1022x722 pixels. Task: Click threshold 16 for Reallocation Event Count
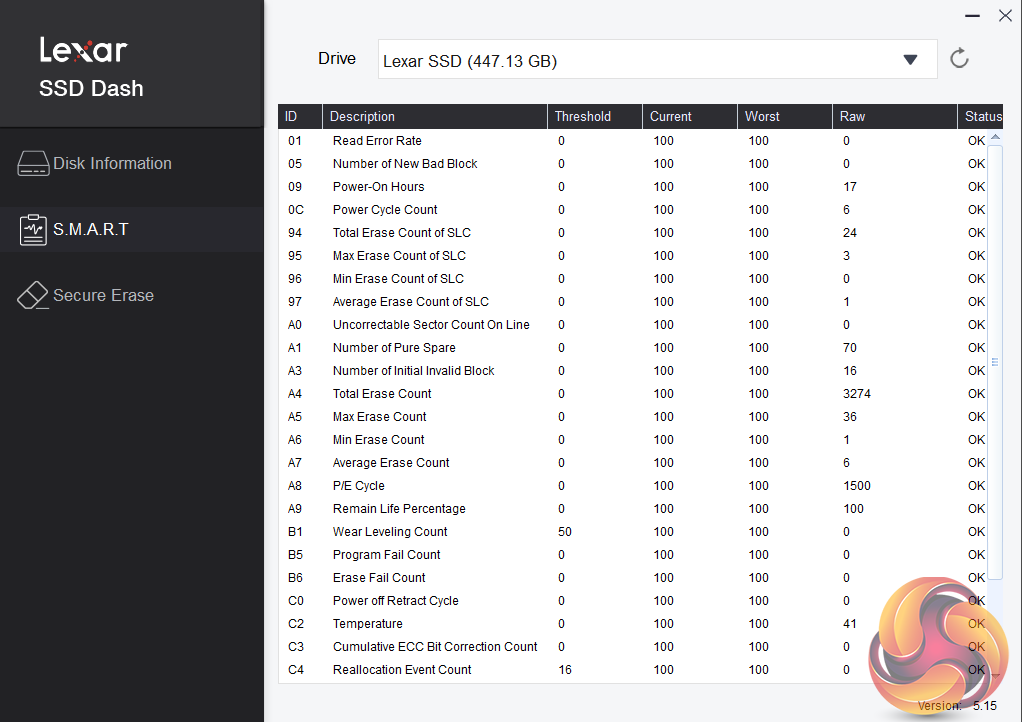coord(564,670)
